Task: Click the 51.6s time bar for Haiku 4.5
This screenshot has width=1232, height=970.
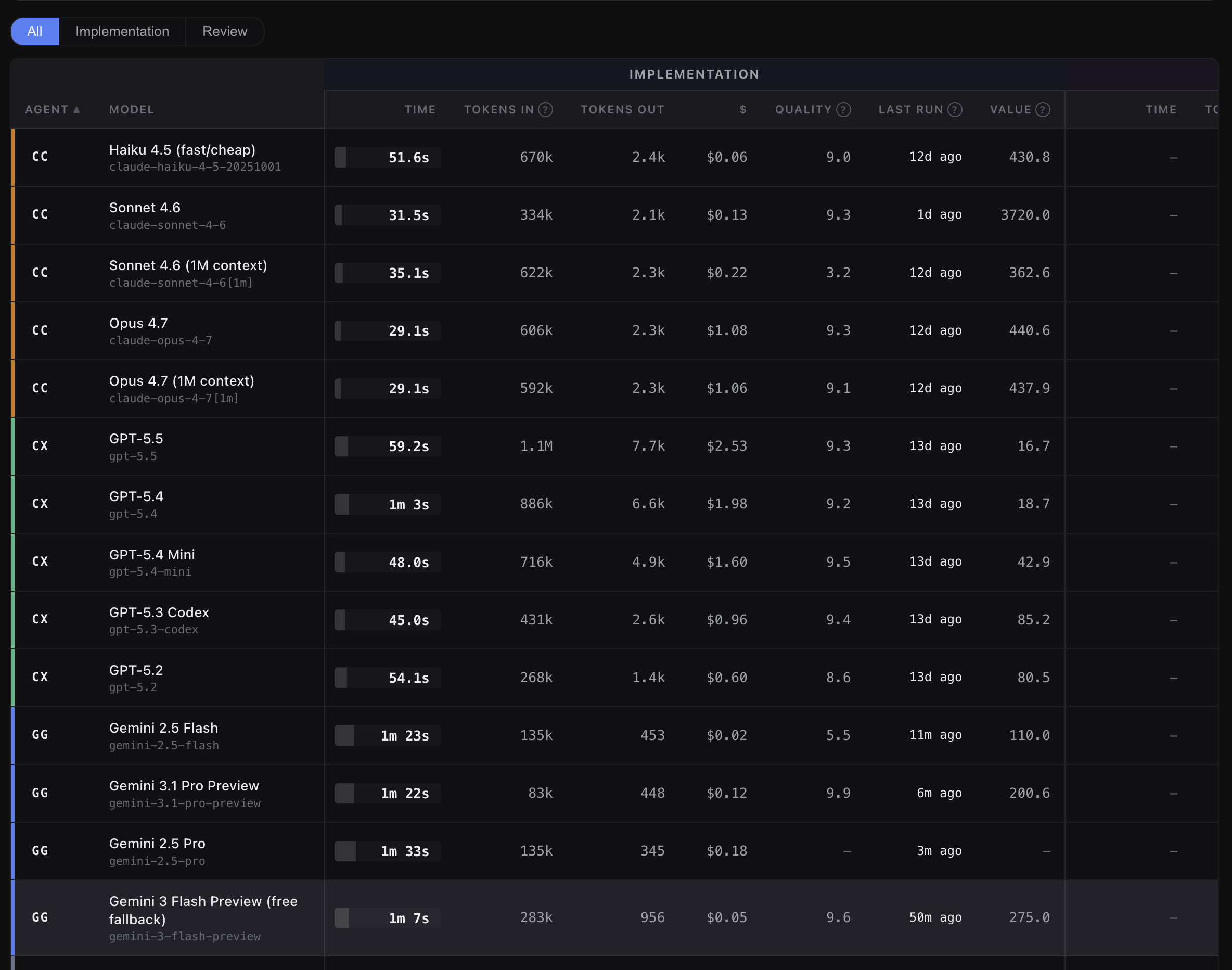Action: click(388, 157)
